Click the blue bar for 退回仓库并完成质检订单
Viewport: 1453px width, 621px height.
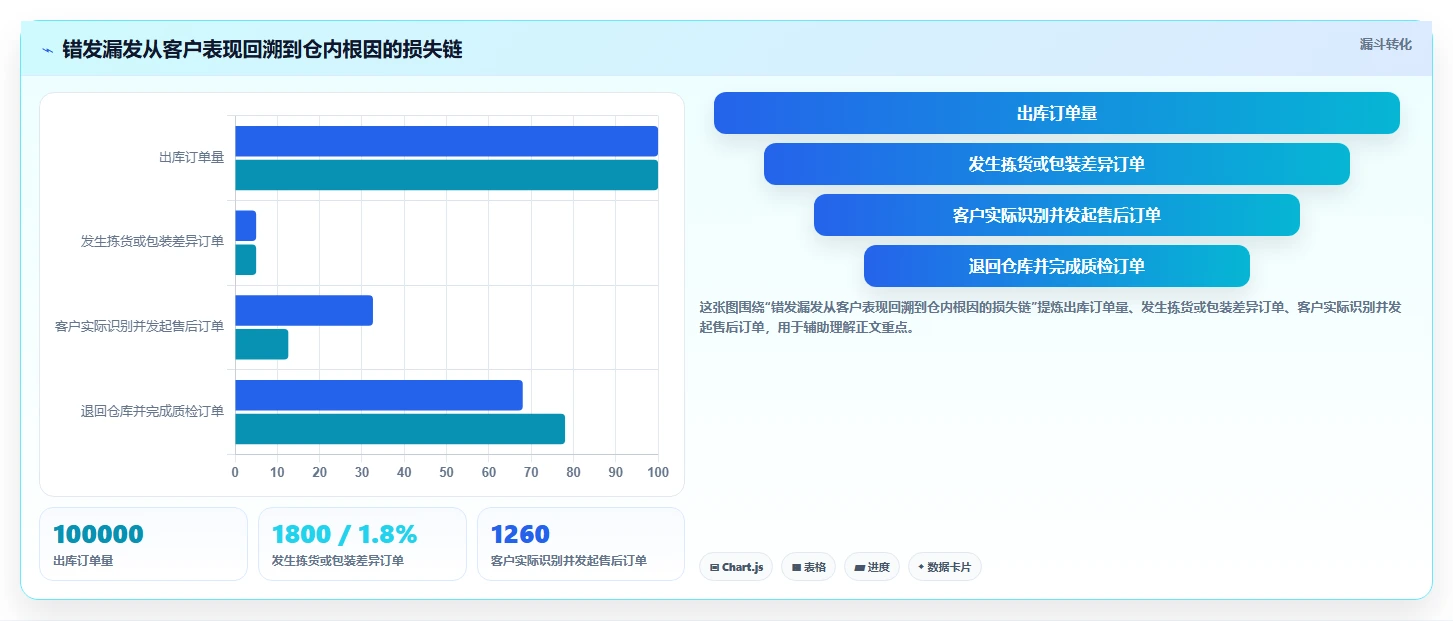coord(379,395)
